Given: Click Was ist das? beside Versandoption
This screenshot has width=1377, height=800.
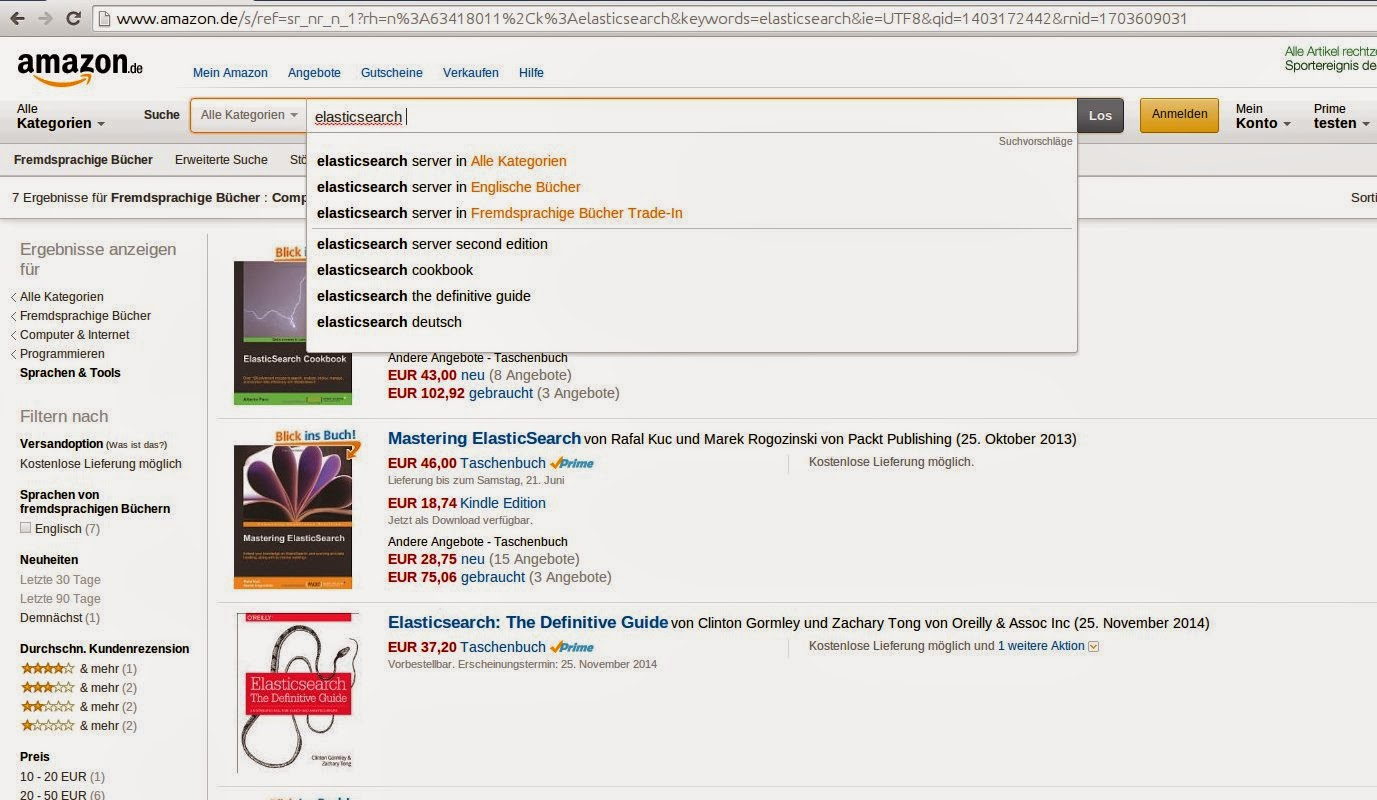Looking at the screenshot, I should (137, 445).
